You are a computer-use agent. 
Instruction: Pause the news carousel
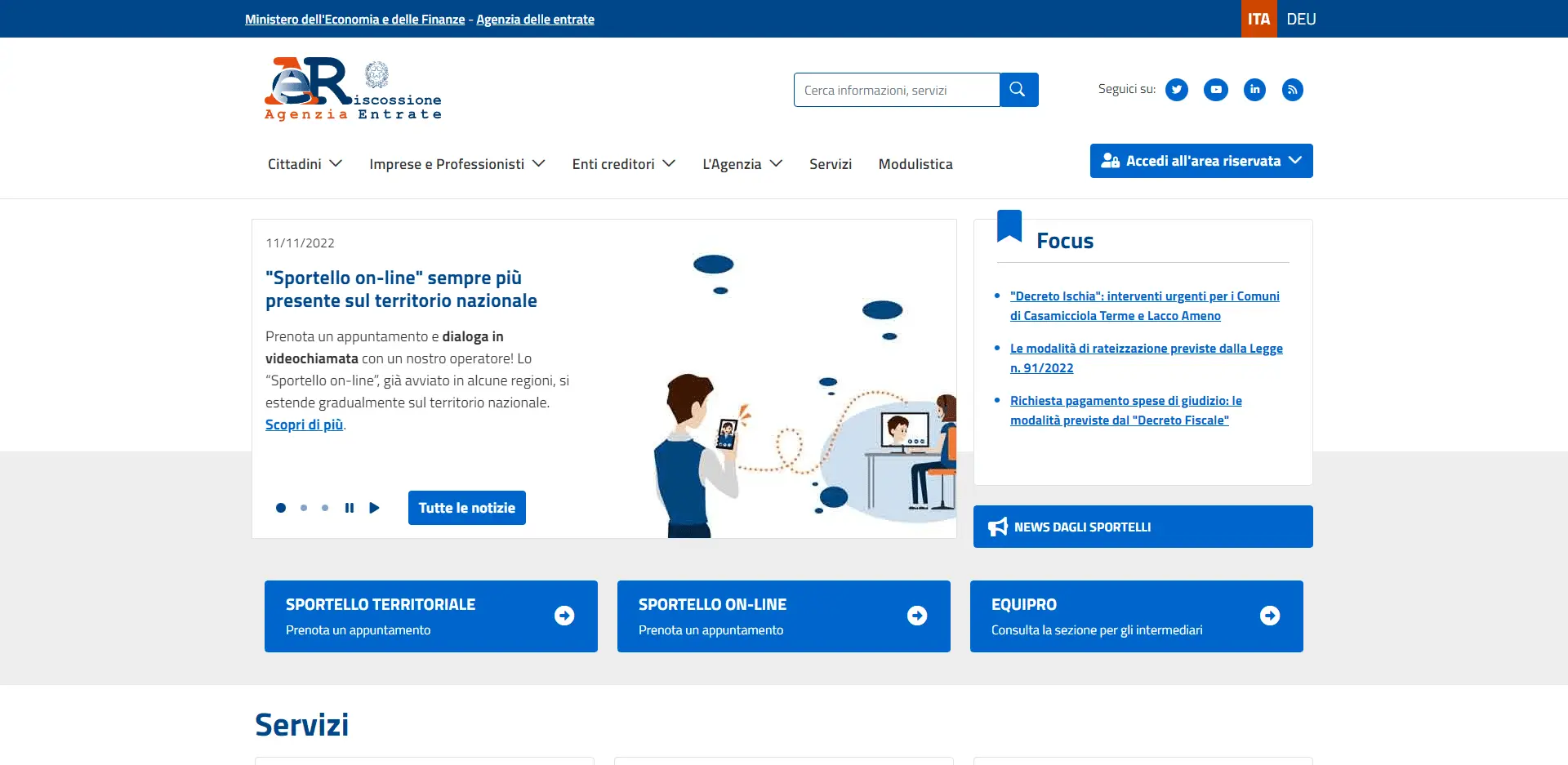pyautogui.click(x=350, y=508)
